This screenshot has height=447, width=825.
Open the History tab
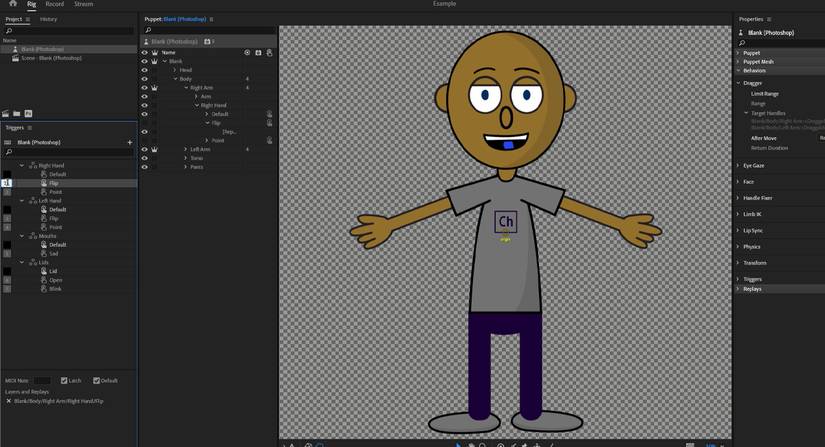(x=48, y=19)
